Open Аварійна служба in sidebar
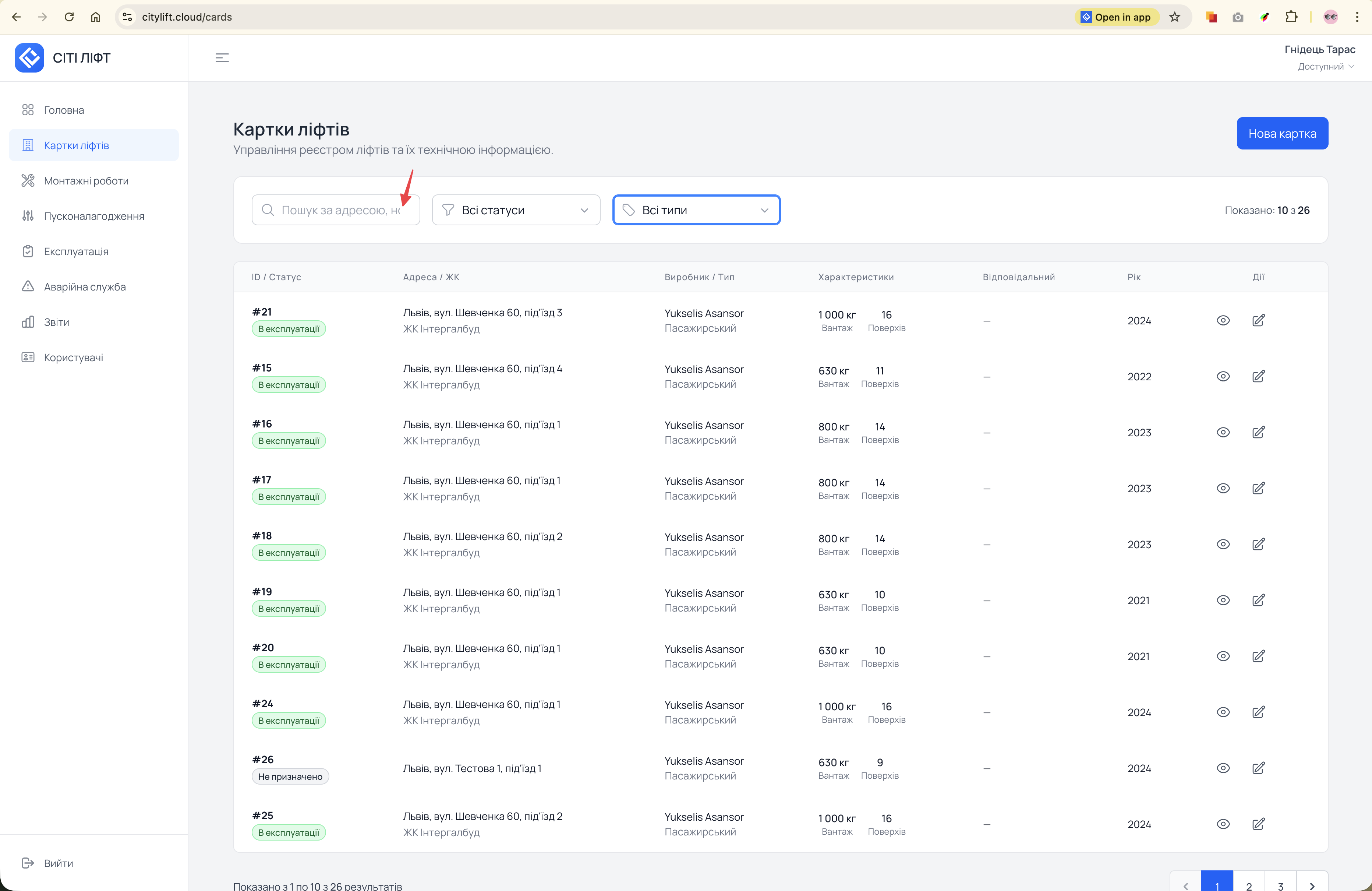This screenshot has width=1372, height=891. [85, 286]
